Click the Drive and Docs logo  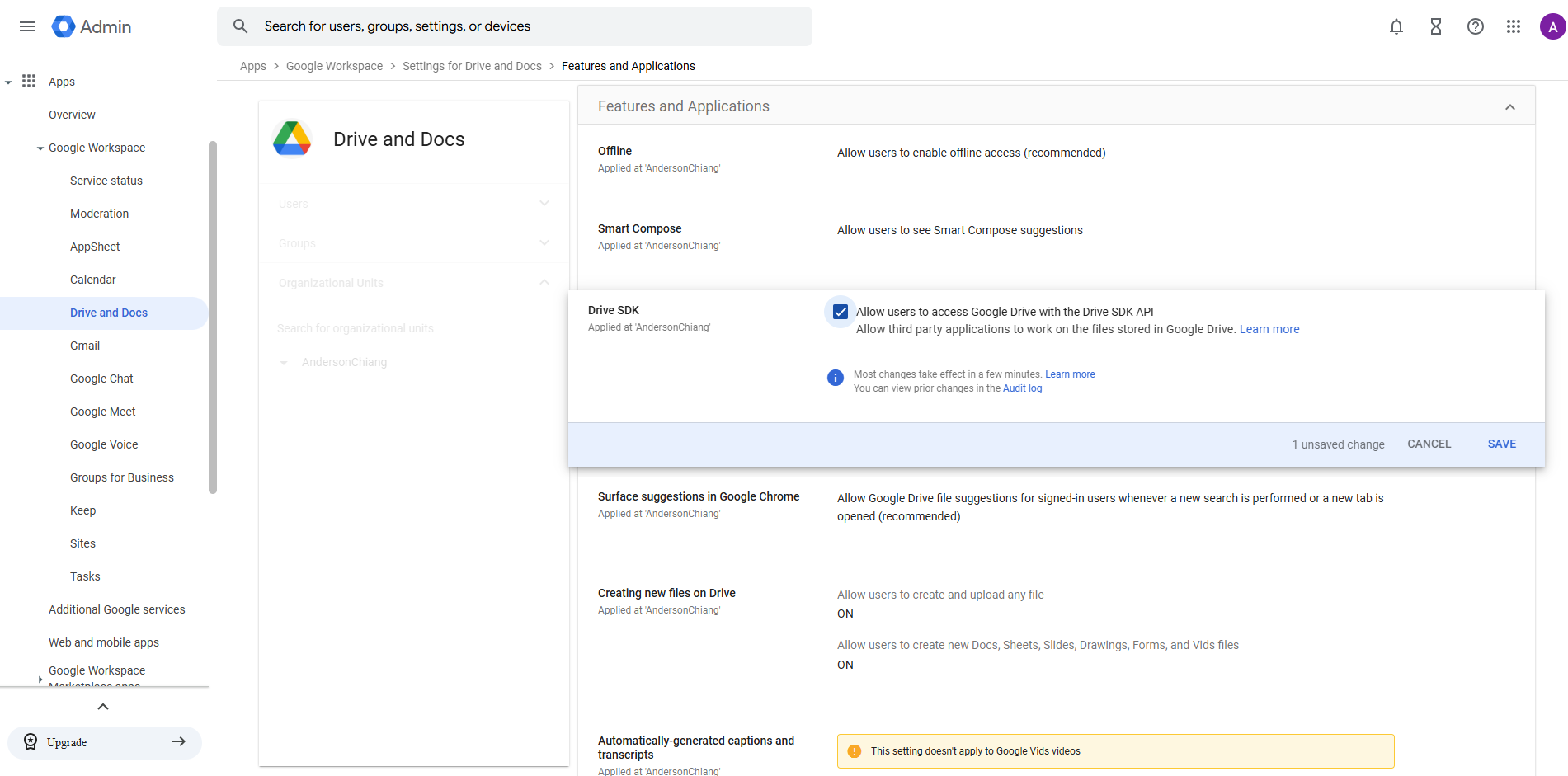[x=292, y=139]
